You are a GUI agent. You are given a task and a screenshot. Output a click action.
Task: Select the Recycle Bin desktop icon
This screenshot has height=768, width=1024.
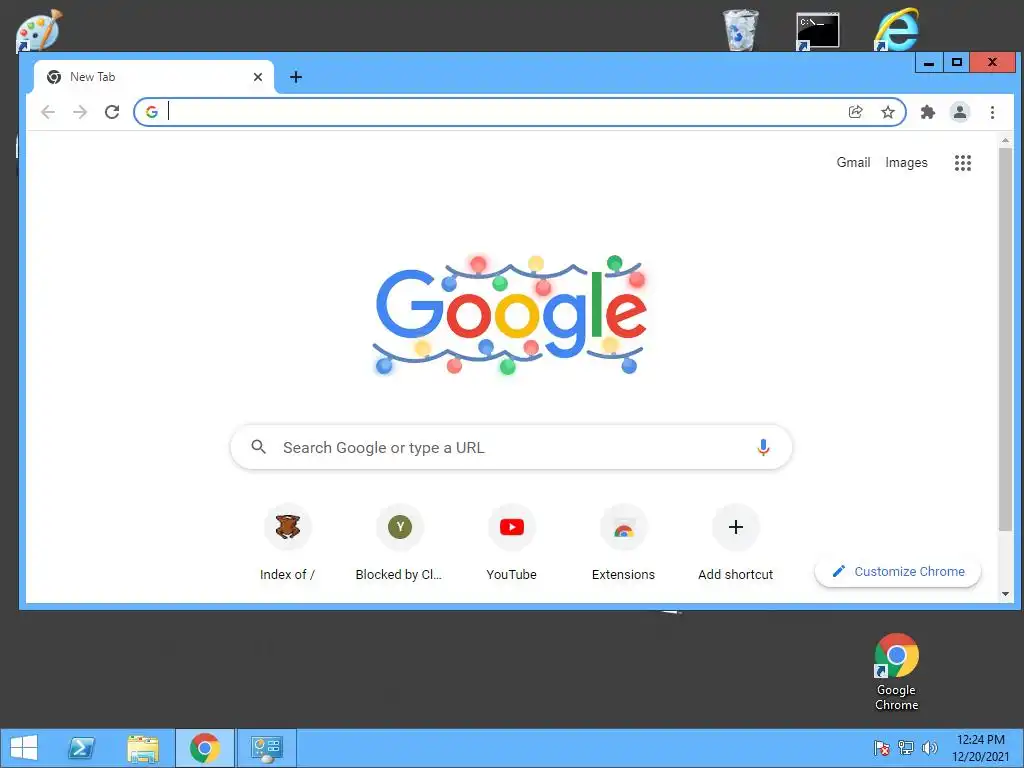pyautogui.click(x=741, y=30)
